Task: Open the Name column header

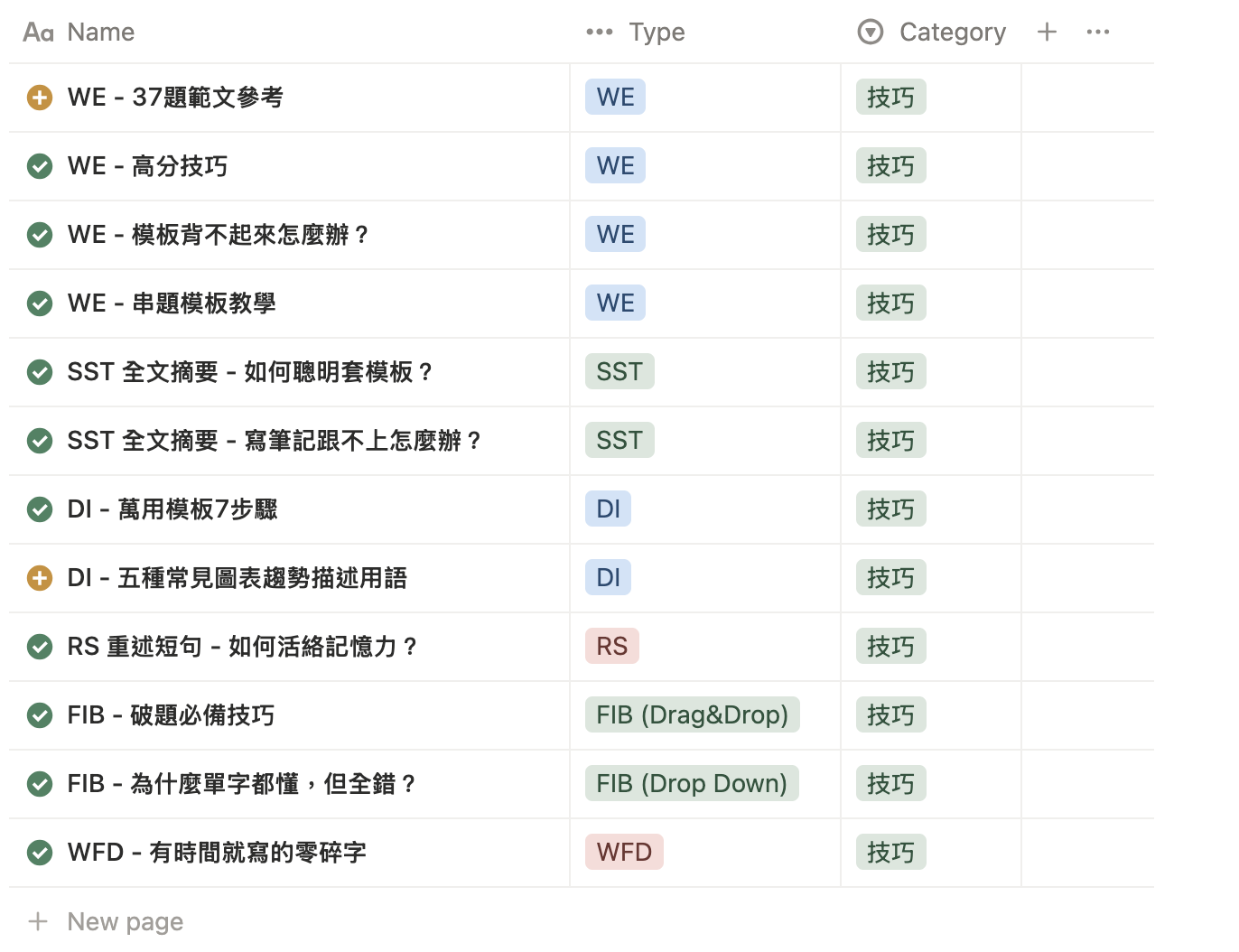Action: click(x=79, y=33)
